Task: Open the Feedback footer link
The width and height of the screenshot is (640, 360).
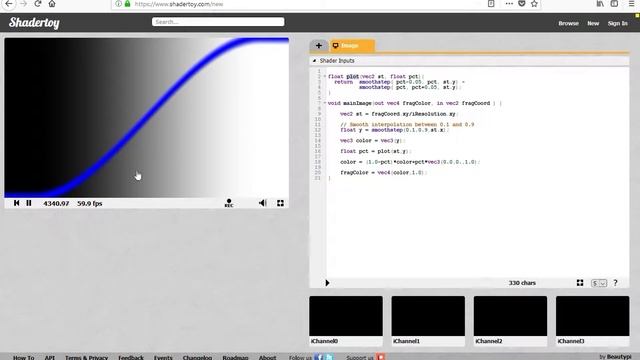Action: pos(131,358)
